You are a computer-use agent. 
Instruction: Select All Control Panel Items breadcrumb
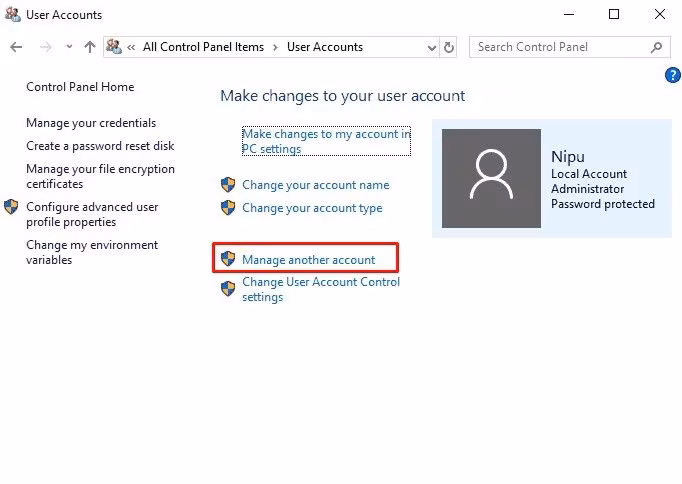[203, 47]
